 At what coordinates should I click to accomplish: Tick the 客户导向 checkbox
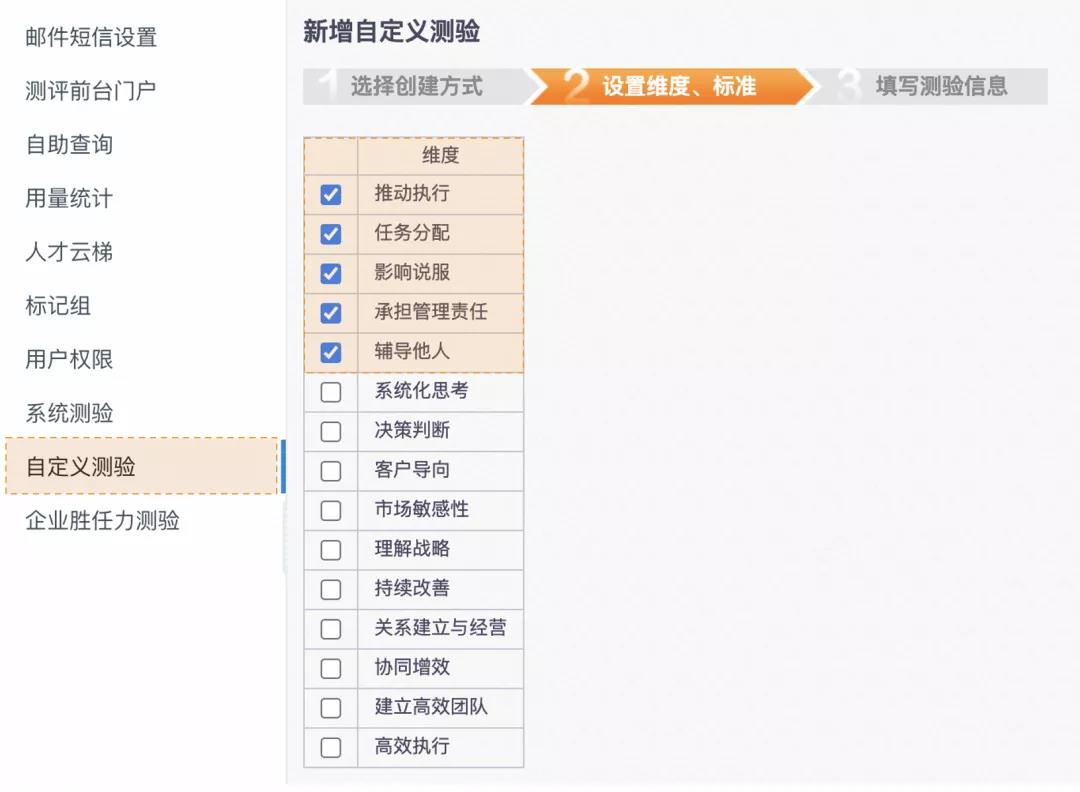(331, 471)
